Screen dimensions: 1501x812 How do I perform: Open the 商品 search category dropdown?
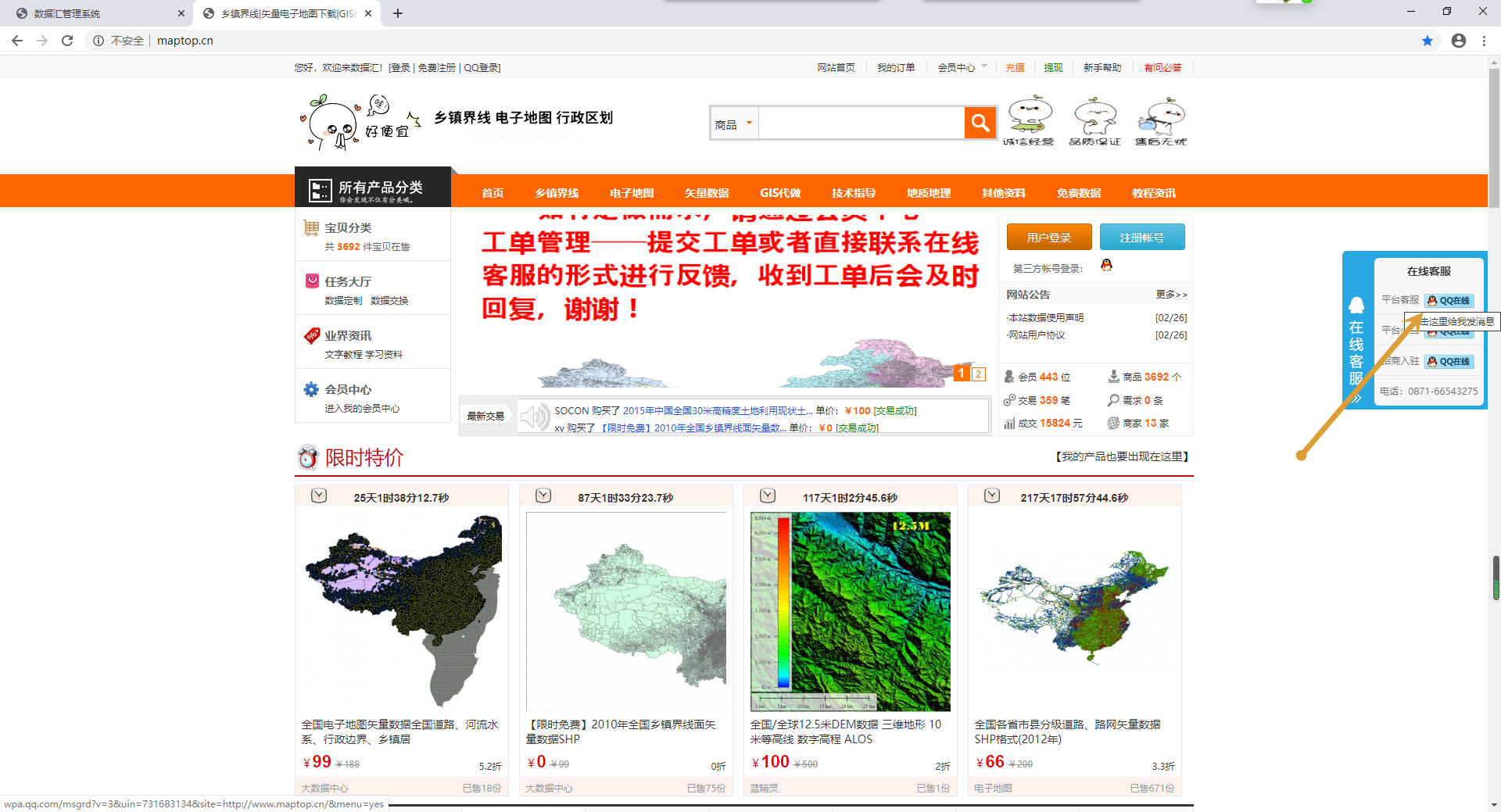click(x=734, y=124)
